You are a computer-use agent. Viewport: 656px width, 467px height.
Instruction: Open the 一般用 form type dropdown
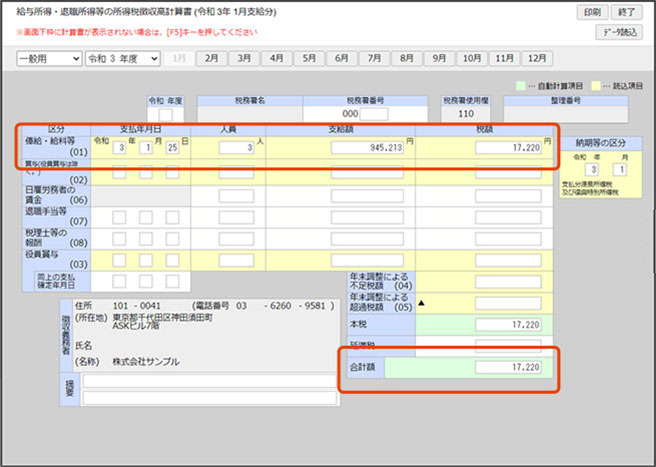(48, 59)
